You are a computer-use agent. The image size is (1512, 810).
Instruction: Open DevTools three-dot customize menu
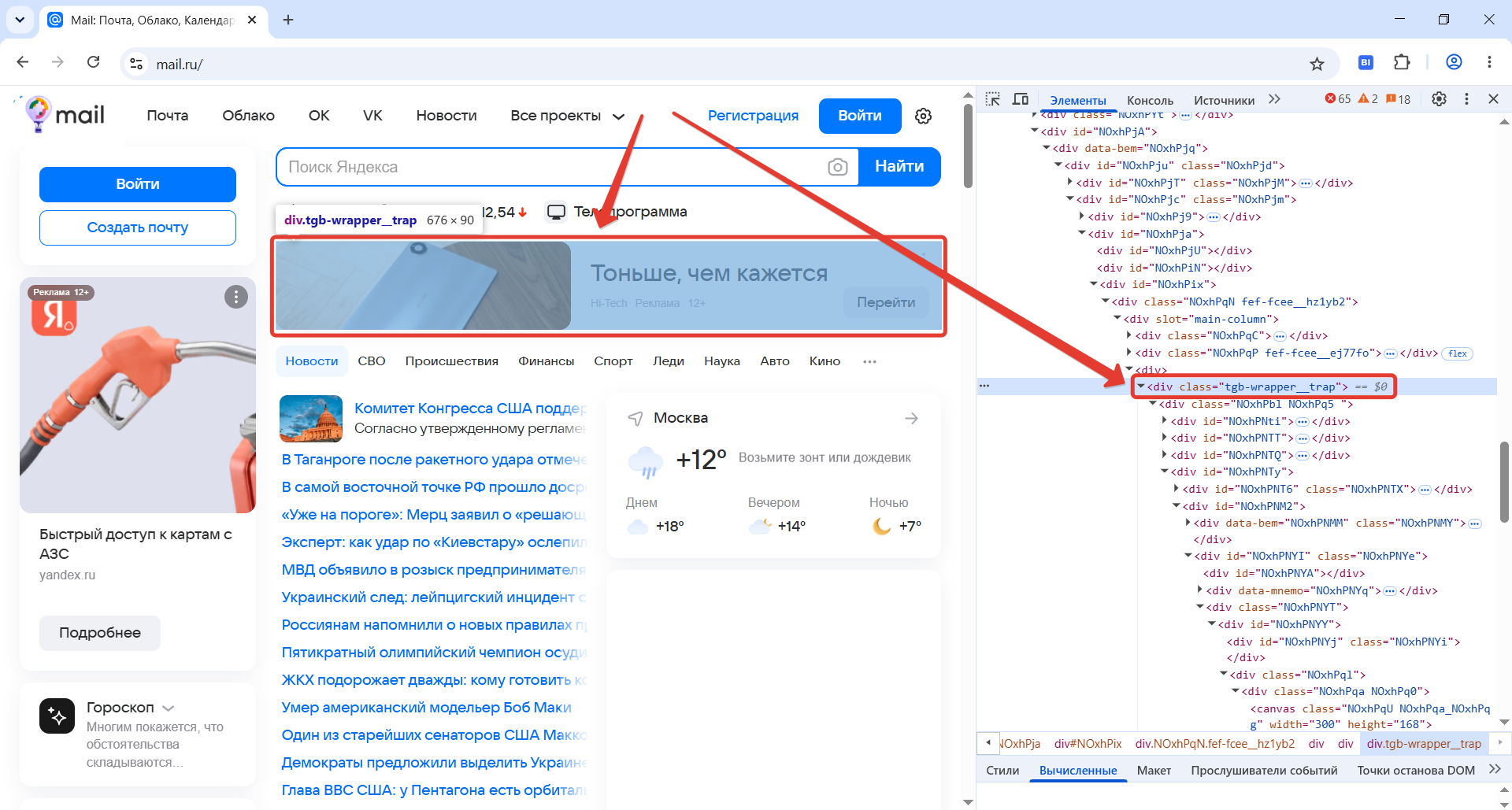[1466, 99]
